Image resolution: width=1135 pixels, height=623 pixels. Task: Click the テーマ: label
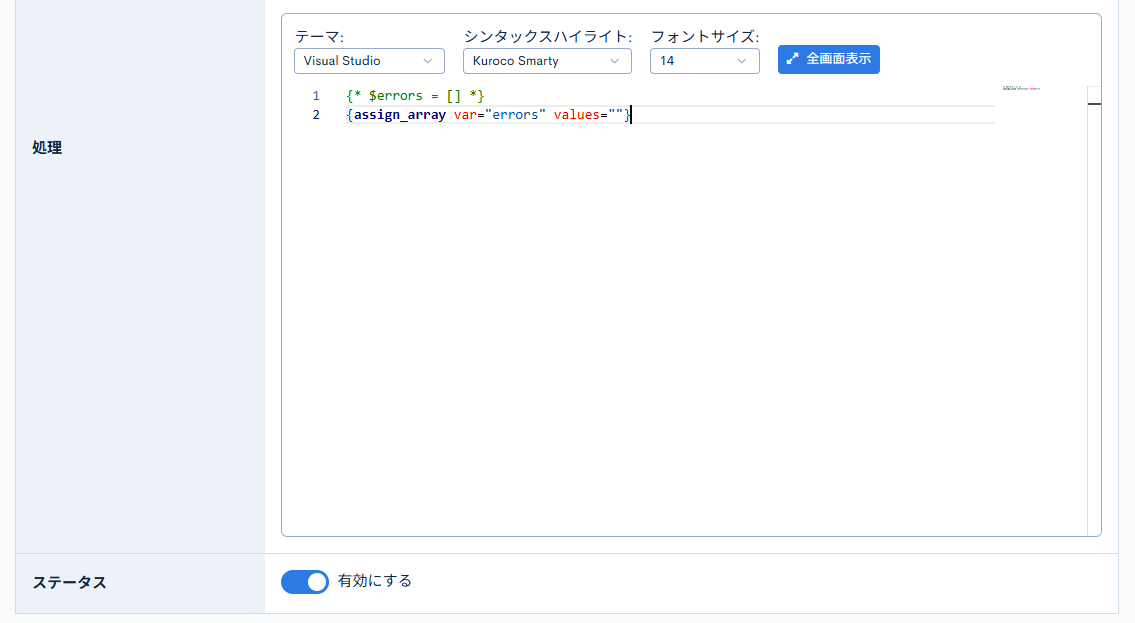[x=319, y=37]
